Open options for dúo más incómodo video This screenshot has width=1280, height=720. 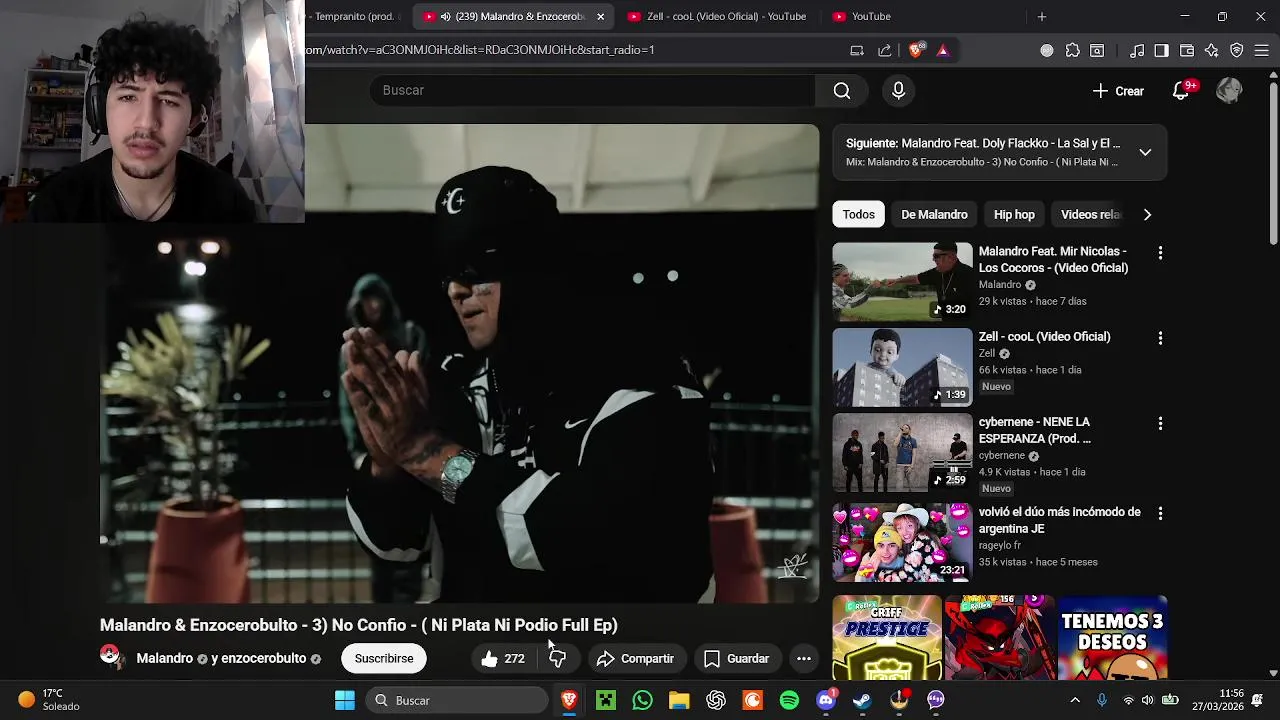(1160, 513)
